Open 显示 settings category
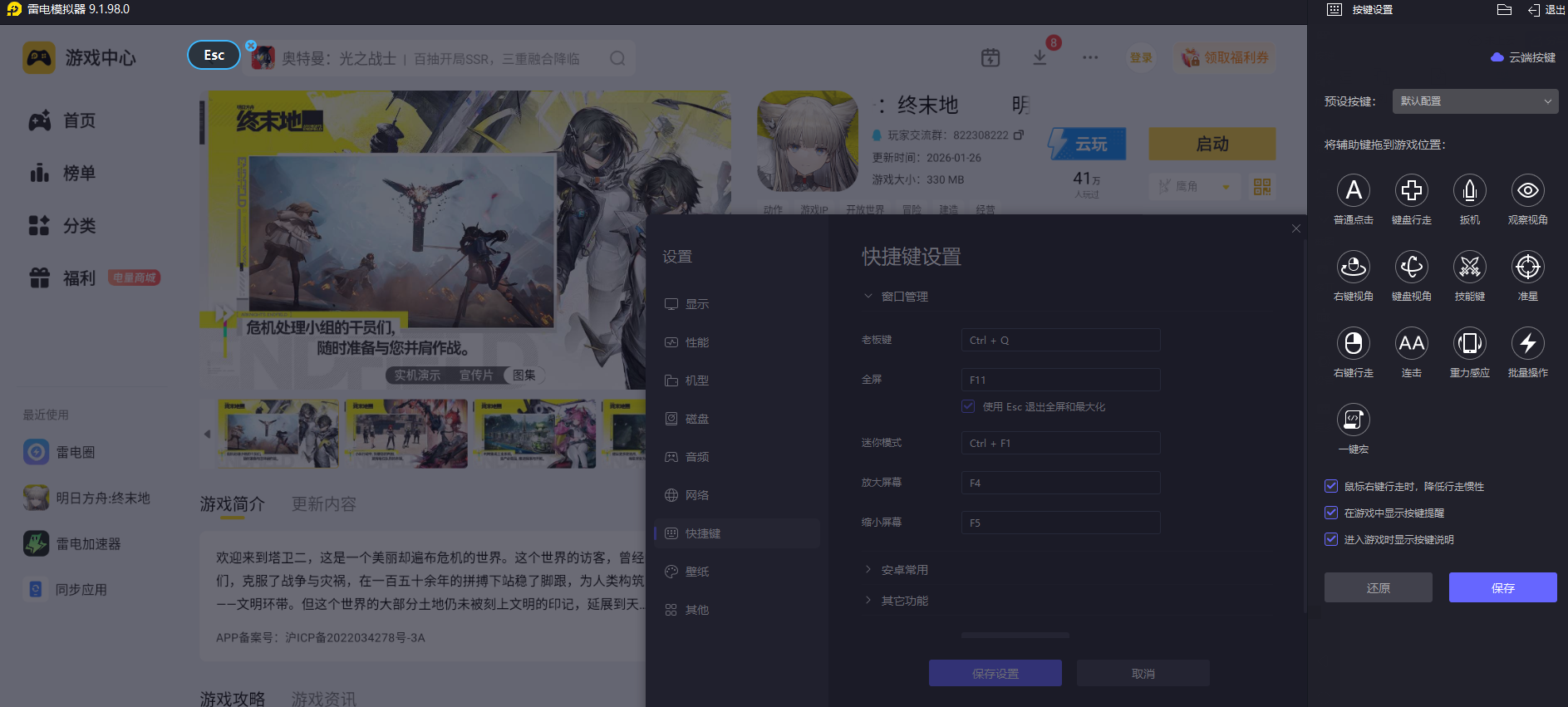 [737, 304]
